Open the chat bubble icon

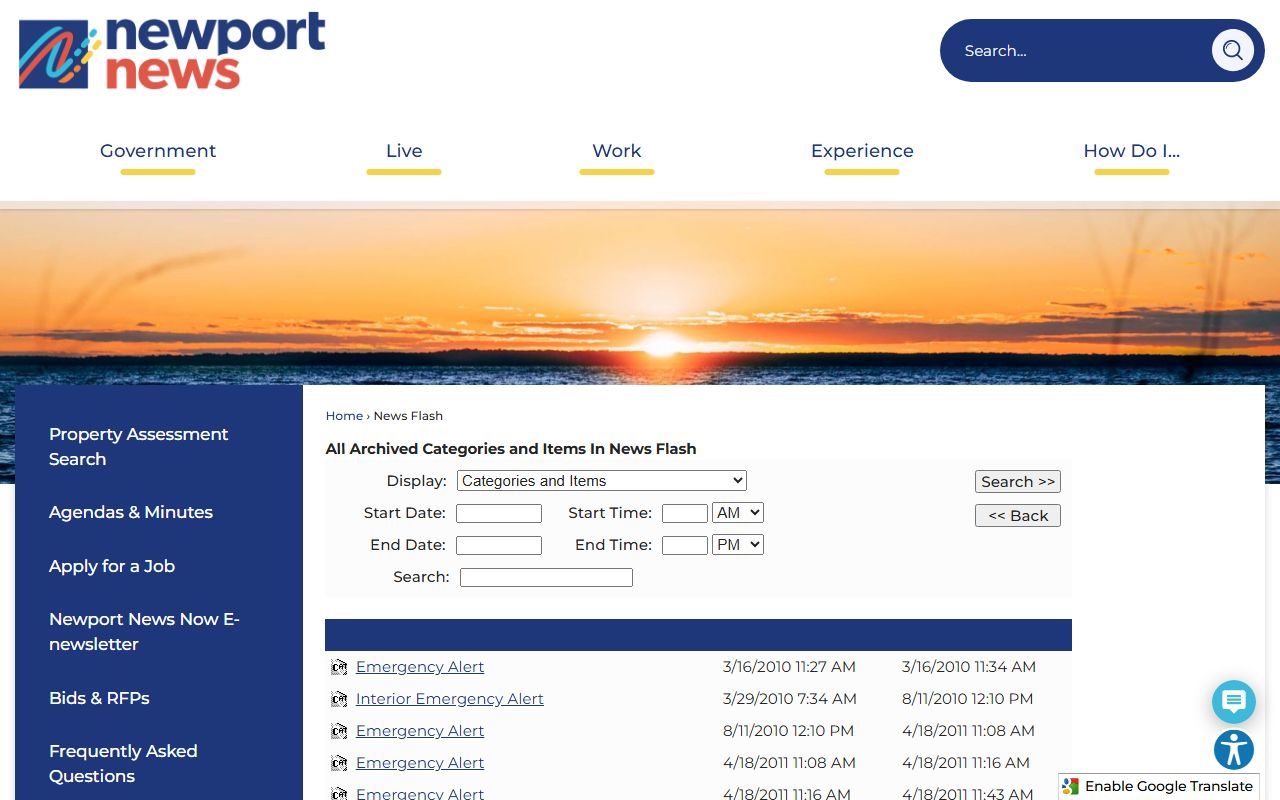pos(1234,702)
